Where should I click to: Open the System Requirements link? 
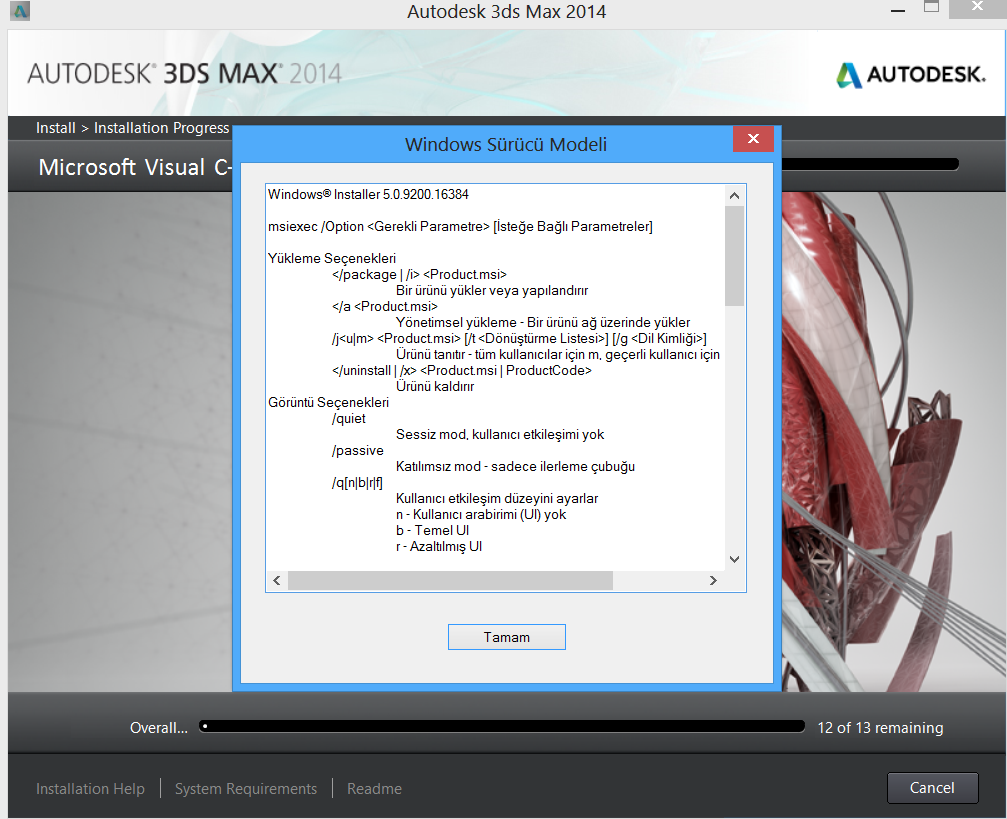click(x=246, y=788)
